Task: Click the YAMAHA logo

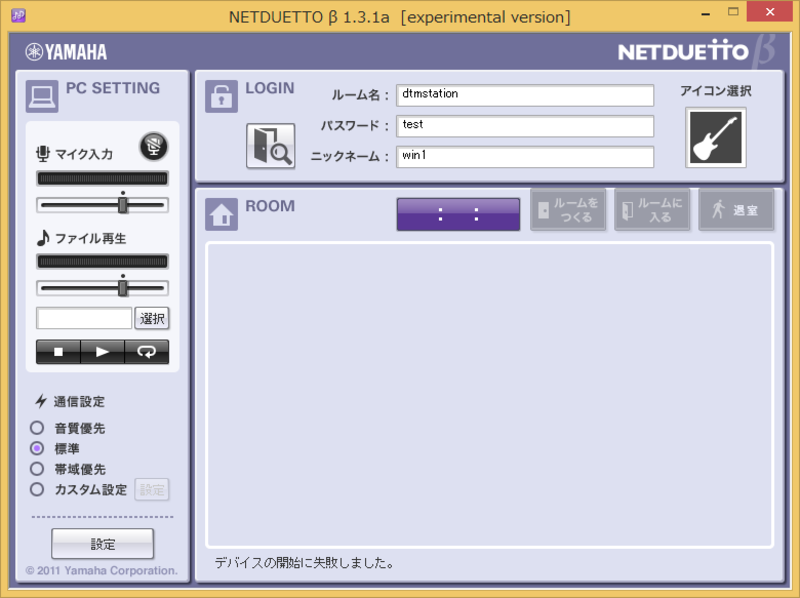Action: click(66, 52)
